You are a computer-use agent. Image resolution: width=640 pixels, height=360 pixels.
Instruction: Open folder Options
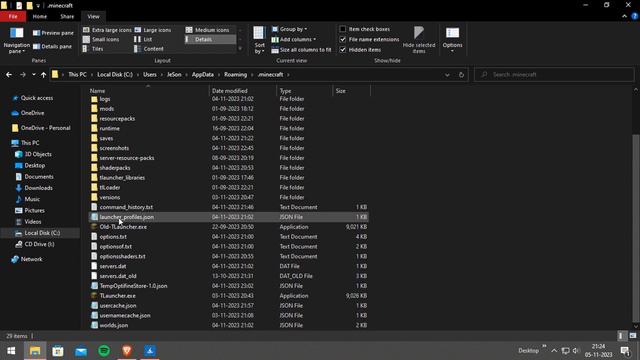point(452,40)
